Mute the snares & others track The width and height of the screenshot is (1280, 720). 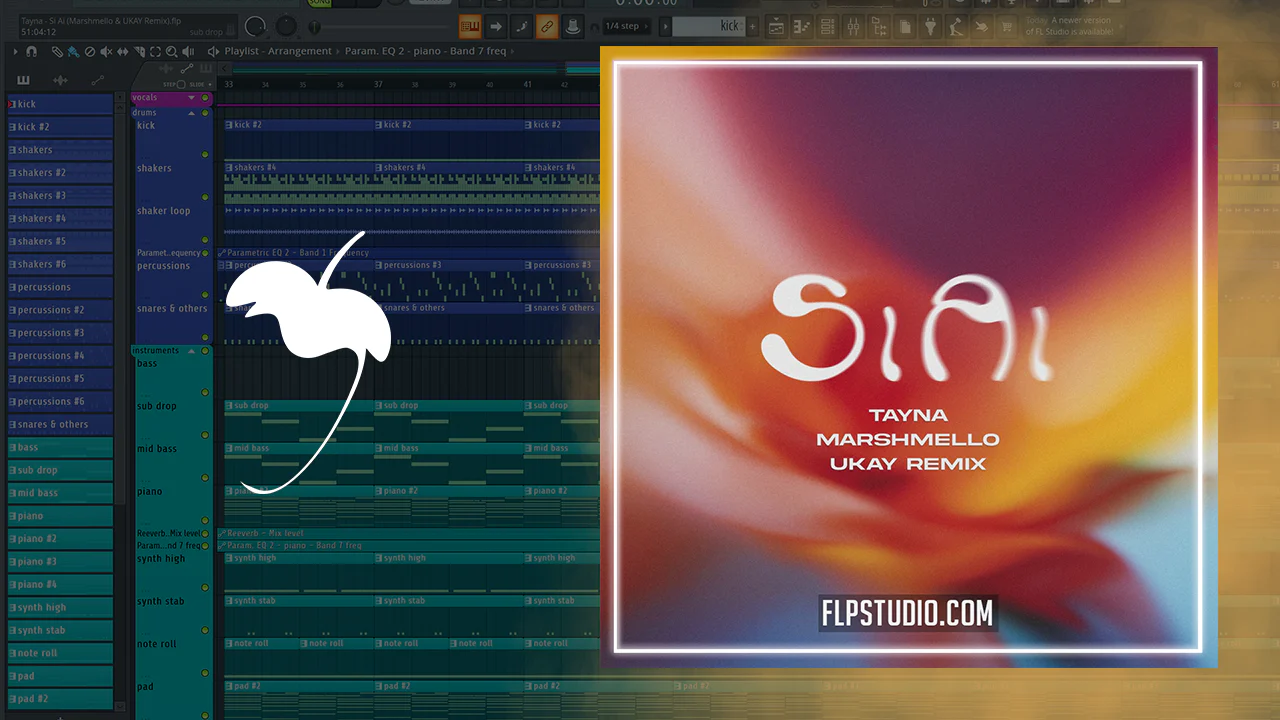click(206, 337)
